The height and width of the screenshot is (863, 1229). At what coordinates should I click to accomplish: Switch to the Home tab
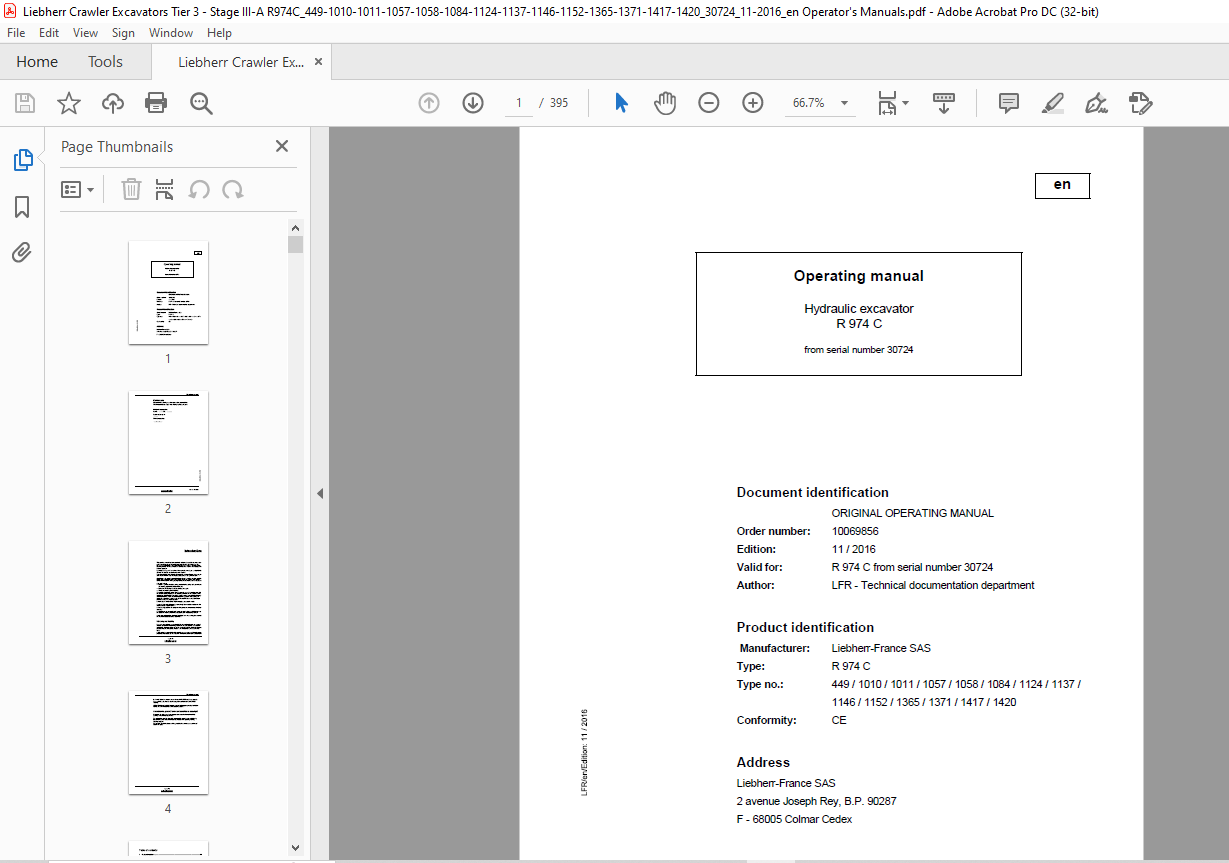pyautogui.click(x=37, y=62)
